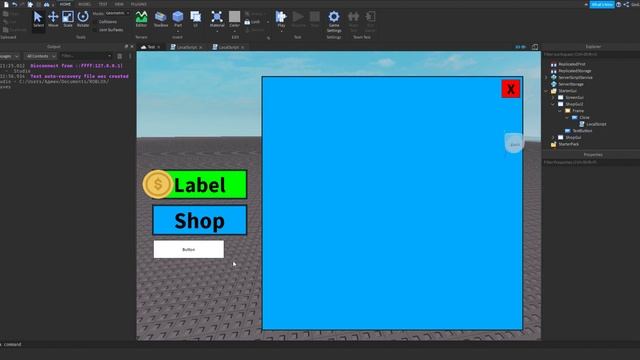Activate the Rotate tool
This screenshot has width=640, height=360.
click(83, 19)
